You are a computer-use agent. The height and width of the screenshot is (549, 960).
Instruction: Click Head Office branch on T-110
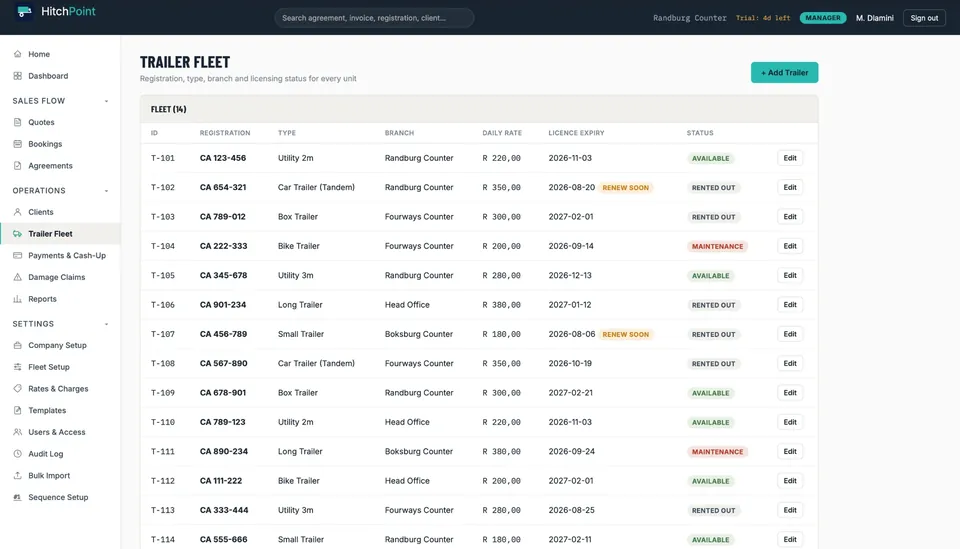pos(407,422)
